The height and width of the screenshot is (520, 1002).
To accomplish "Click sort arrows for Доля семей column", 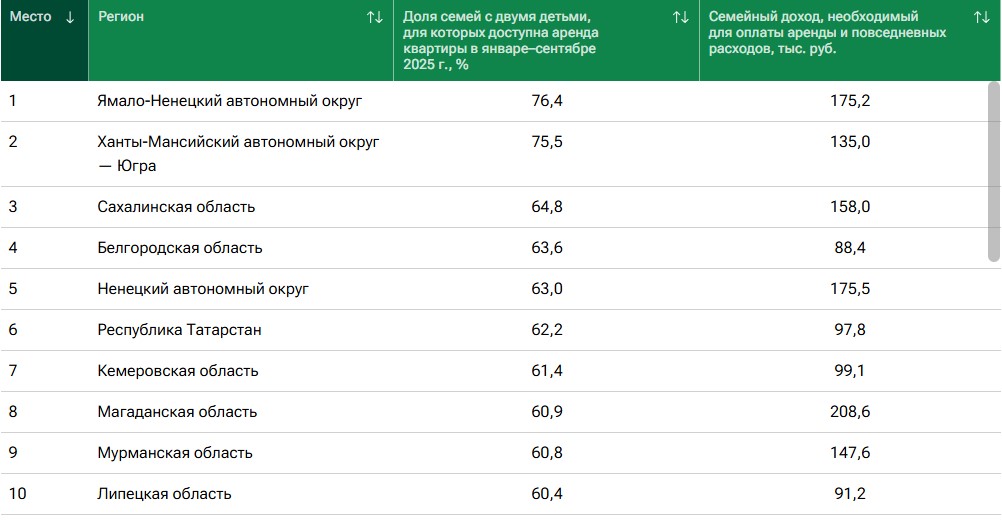I will [x=681, y=17].
